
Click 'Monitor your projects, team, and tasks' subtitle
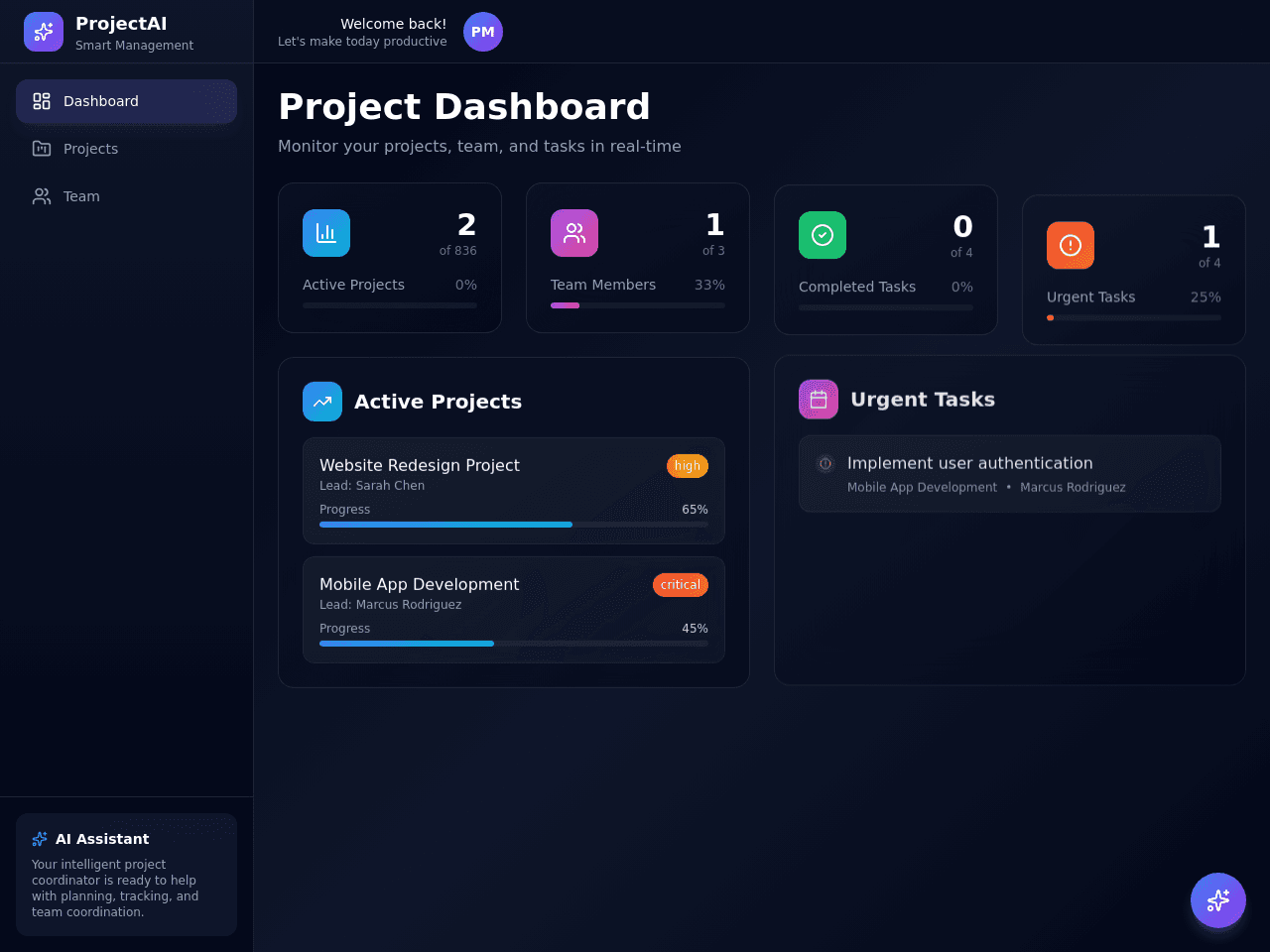pyautogui.click(x=479, y=147)
